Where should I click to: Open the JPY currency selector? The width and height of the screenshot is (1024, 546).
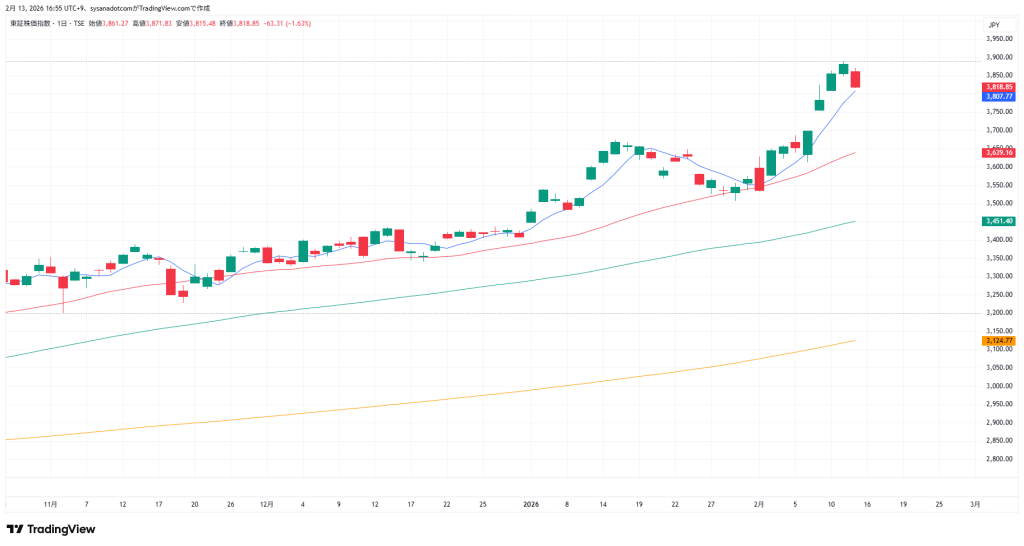[994, 24]
